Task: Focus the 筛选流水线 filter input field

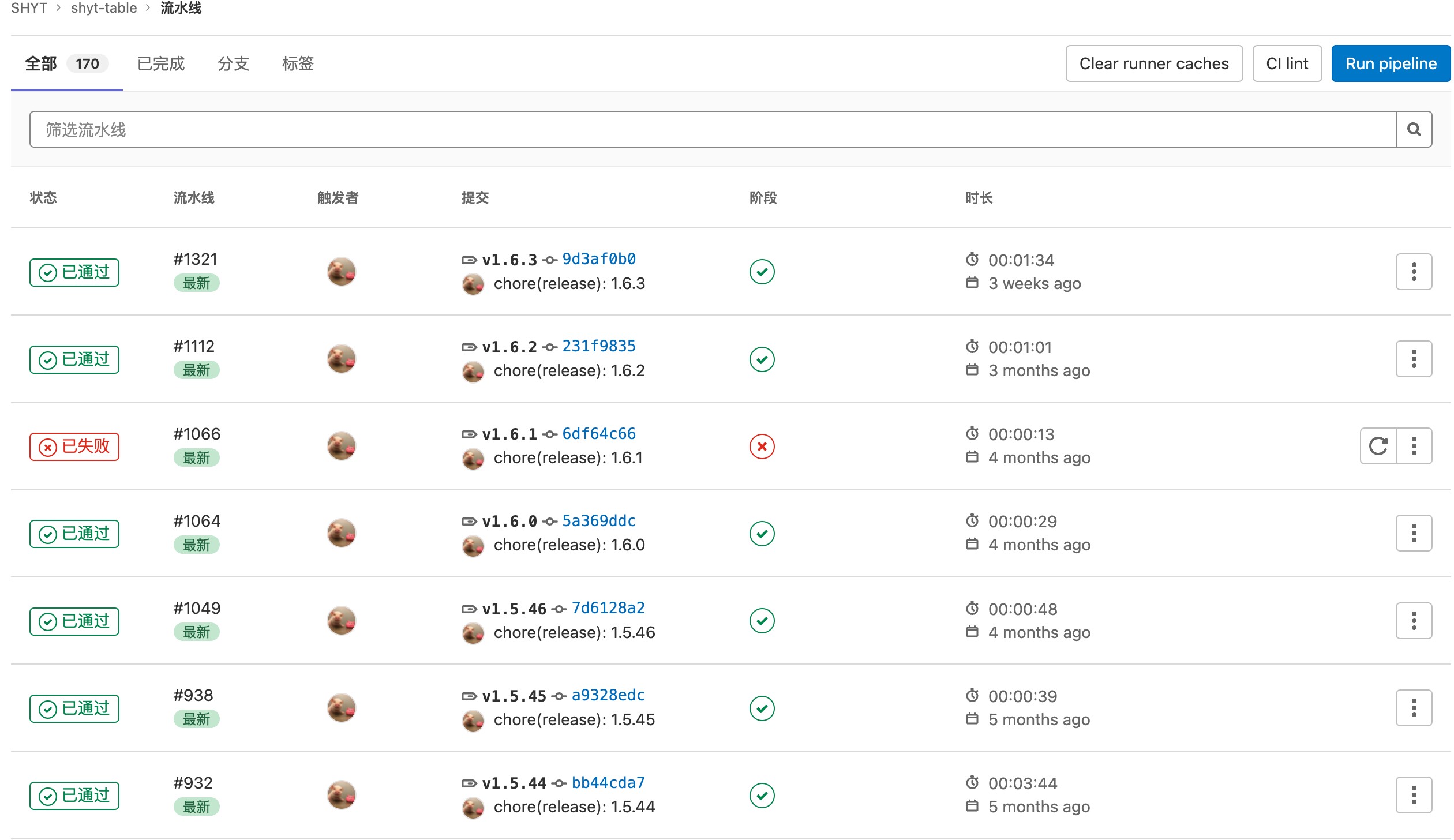Action: [x=713, y=129]
